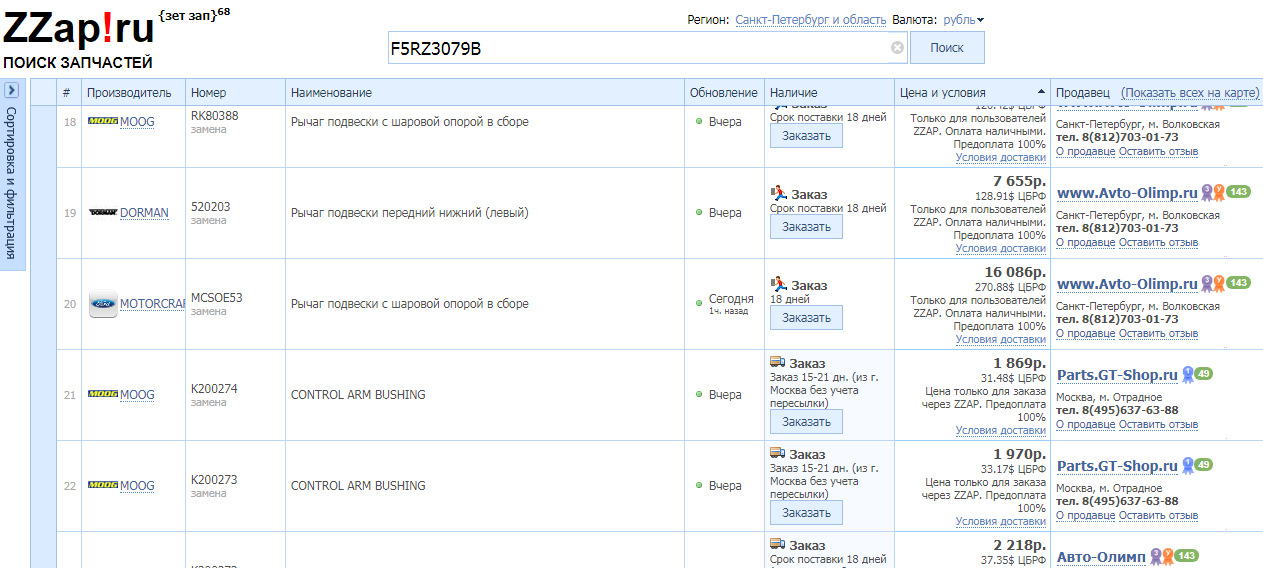The image size is (1263, 568).
Task: Click the running courier icon in row 20
Action: (x=779, y=284)
